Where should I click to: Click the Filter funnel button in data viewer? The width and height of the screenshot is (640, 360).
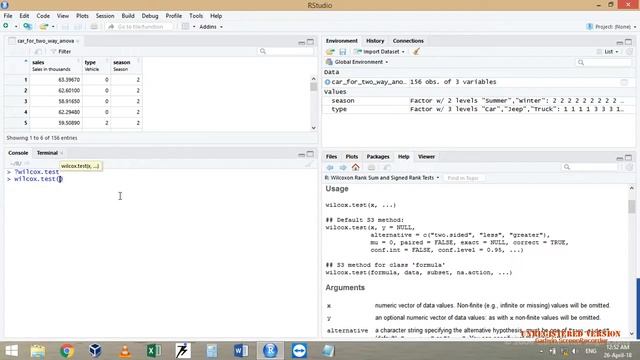pos(61,51)
